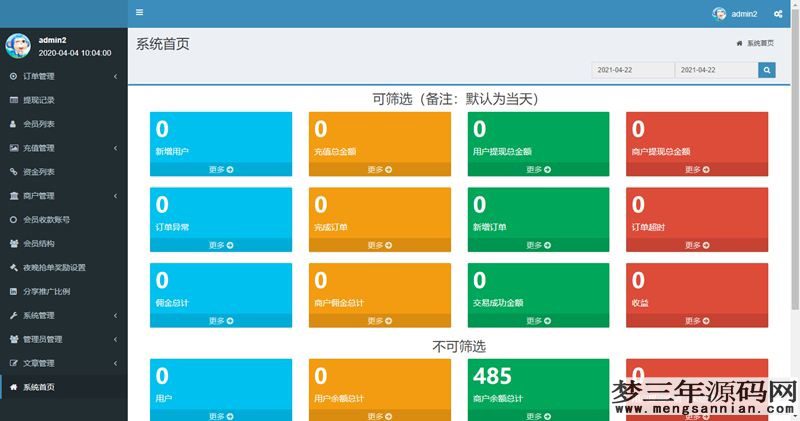Open 夜晚抢单奖励设置 from the sidebar
800x421 pixels.
64,268
